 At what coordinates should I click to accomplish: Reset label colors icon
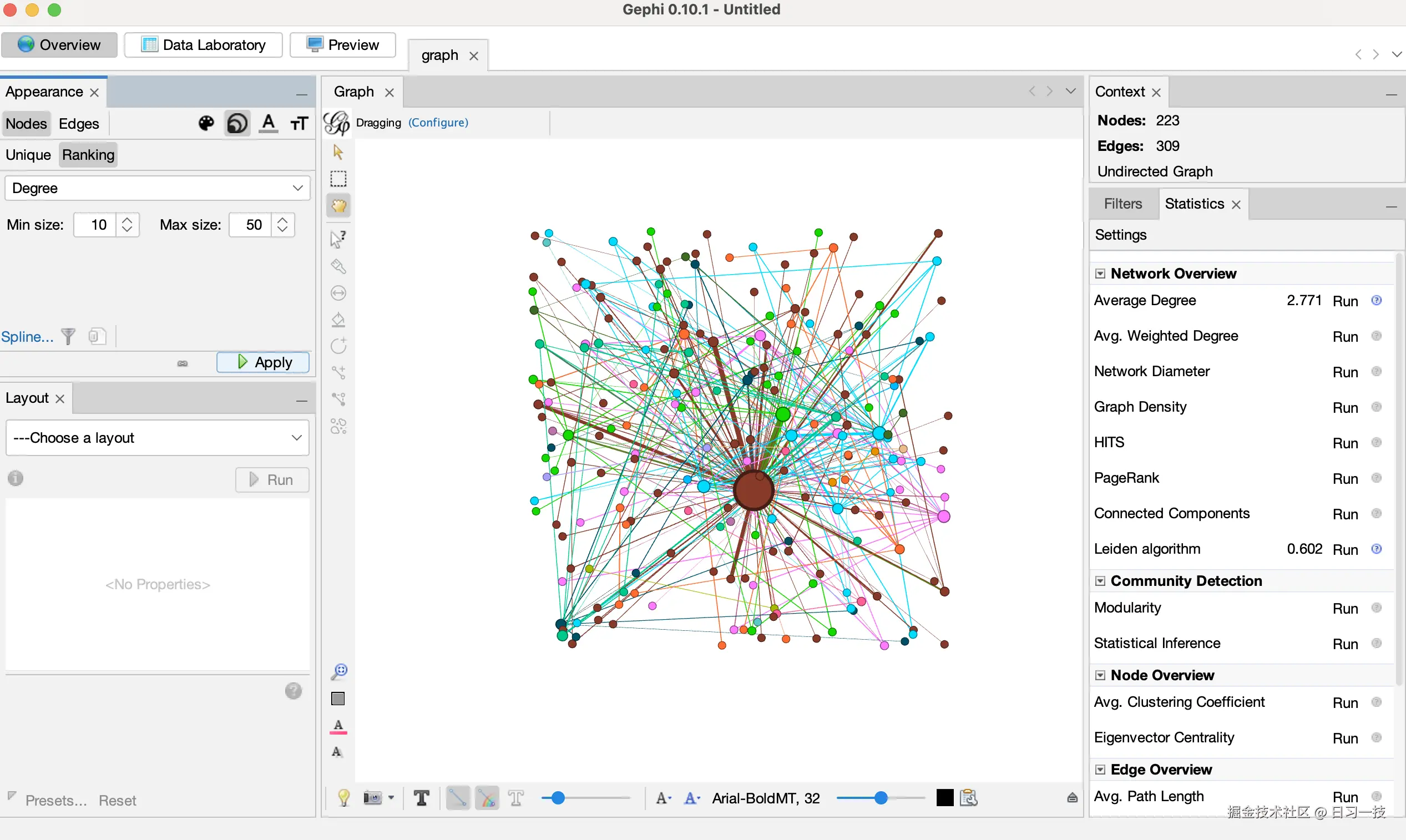pyautogui.click(x=338, y=726)
